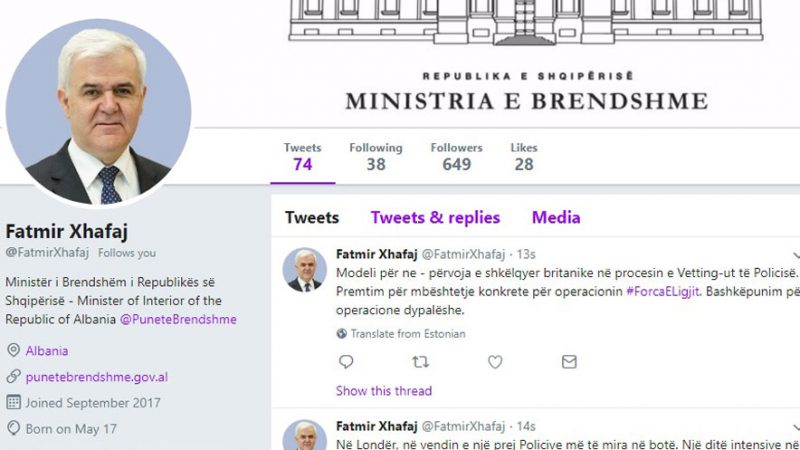Reply to the Vetting-ut tweet

pyautogui.click(x=346, y=362)
